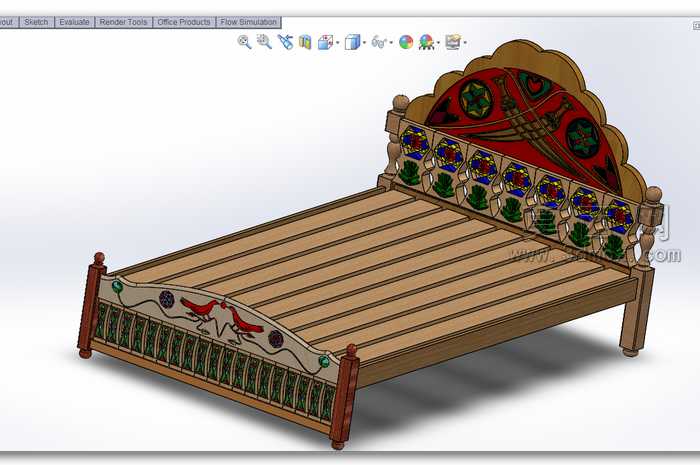Switch to the Sketch tab
This screenshot has width=700, height=465.
(x=36, y=22)
